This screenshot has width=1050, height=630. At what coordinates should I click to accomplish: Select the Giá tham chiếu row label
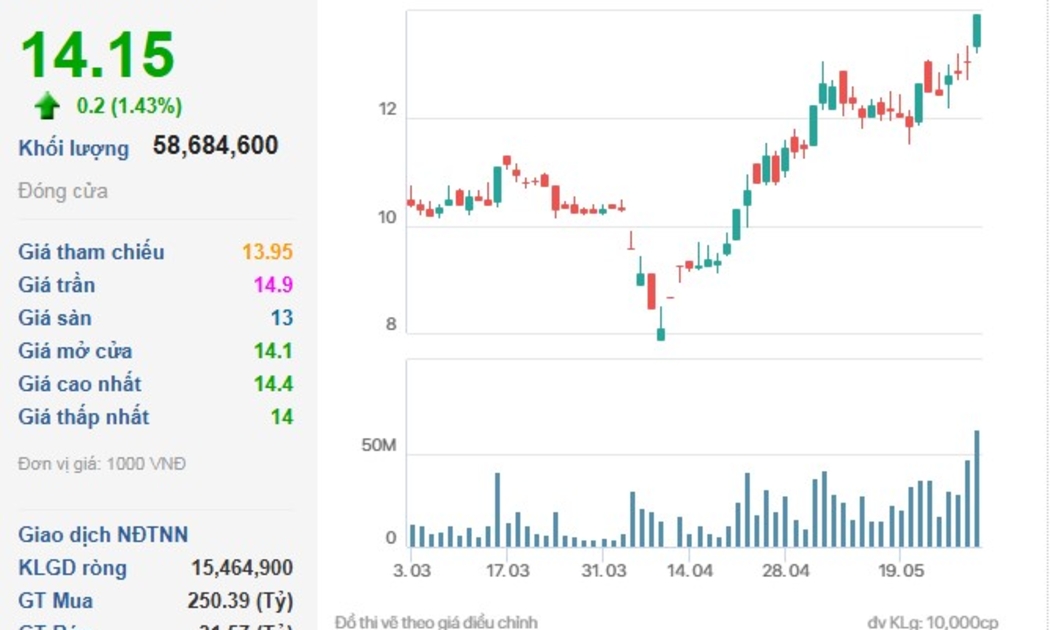pyautogui.click(x=91, y=252)
